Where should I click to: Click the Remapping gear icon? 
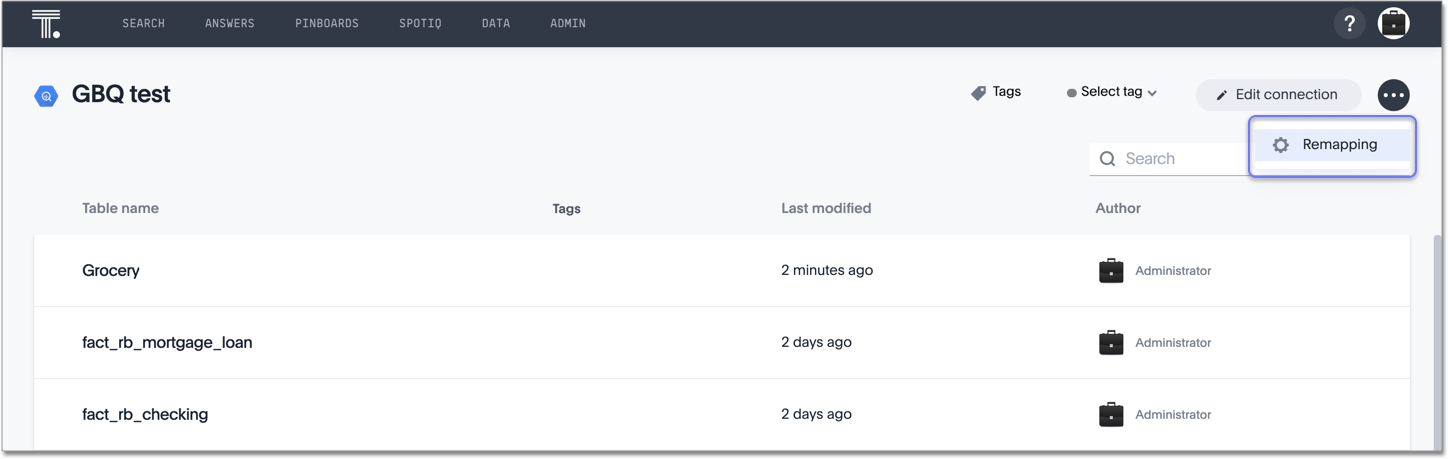[x=1280, y=145]
